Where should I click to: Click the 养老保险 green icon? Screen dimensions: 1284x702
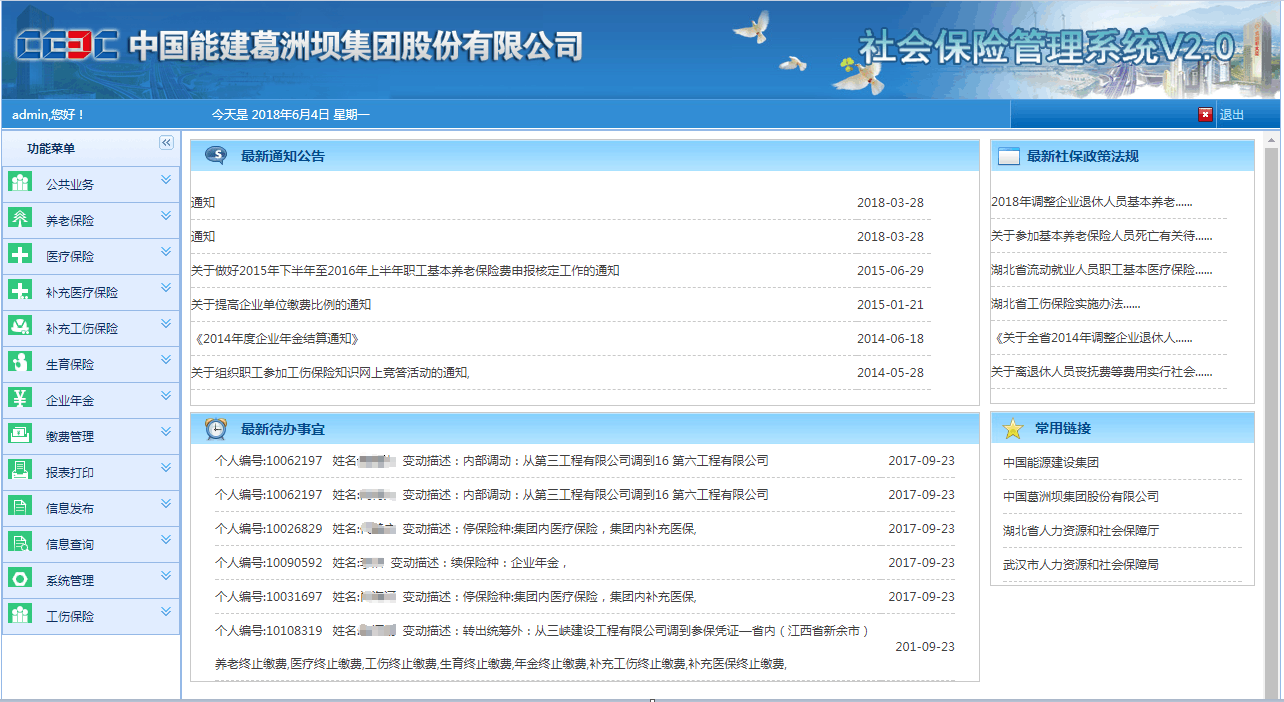pyautogui.click(x=20, y=218)
